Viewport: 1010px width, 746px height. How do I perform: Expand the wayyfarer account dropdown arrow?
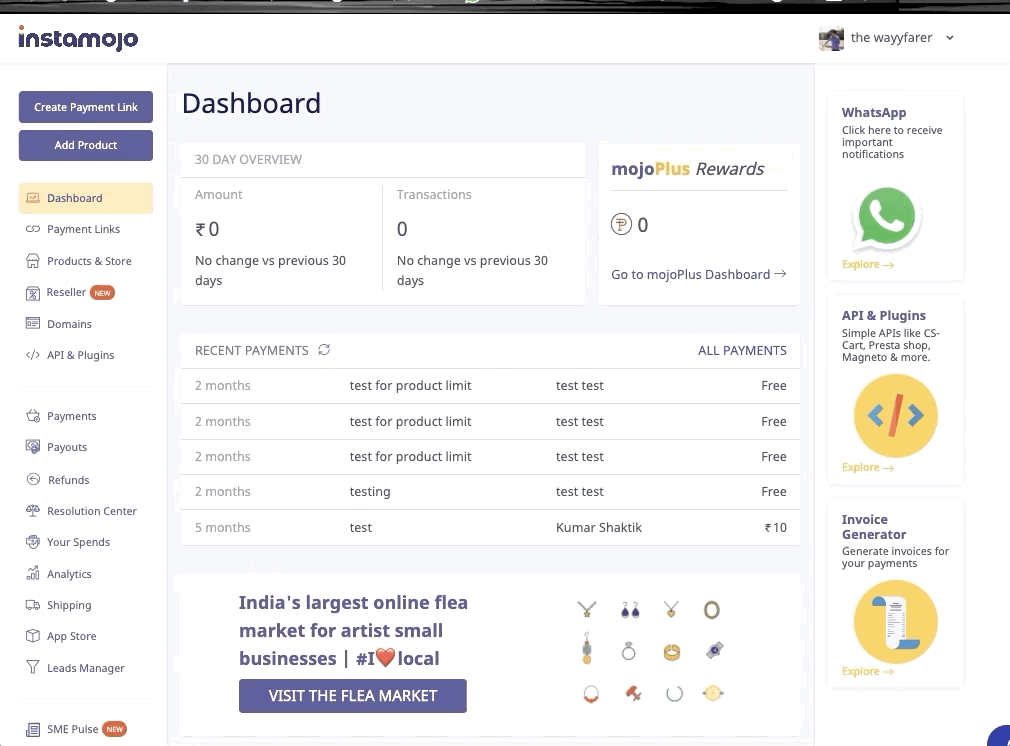pos(949,38)
